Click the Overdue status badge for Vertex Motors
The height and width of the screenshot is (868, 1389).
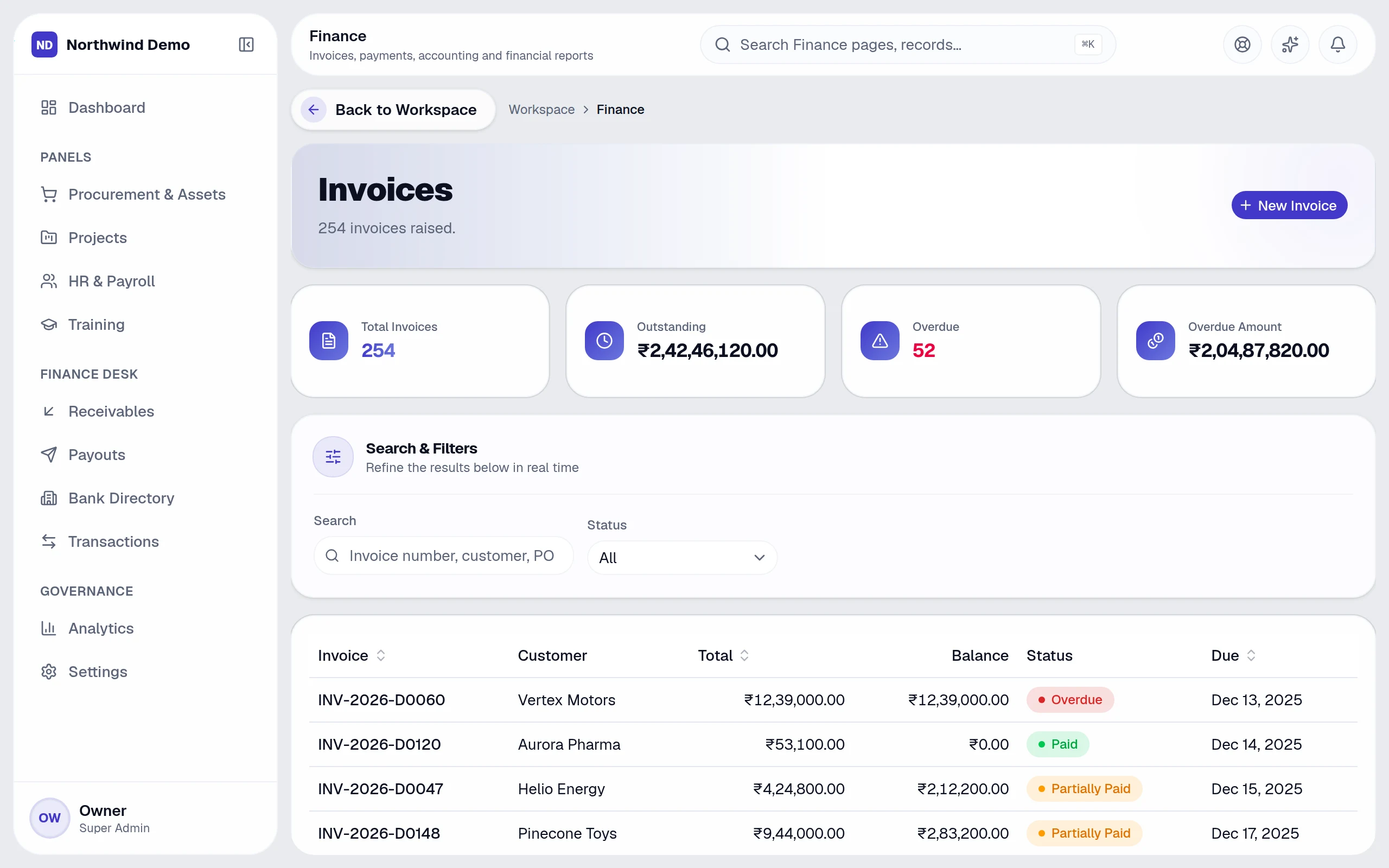(1070, 700)
